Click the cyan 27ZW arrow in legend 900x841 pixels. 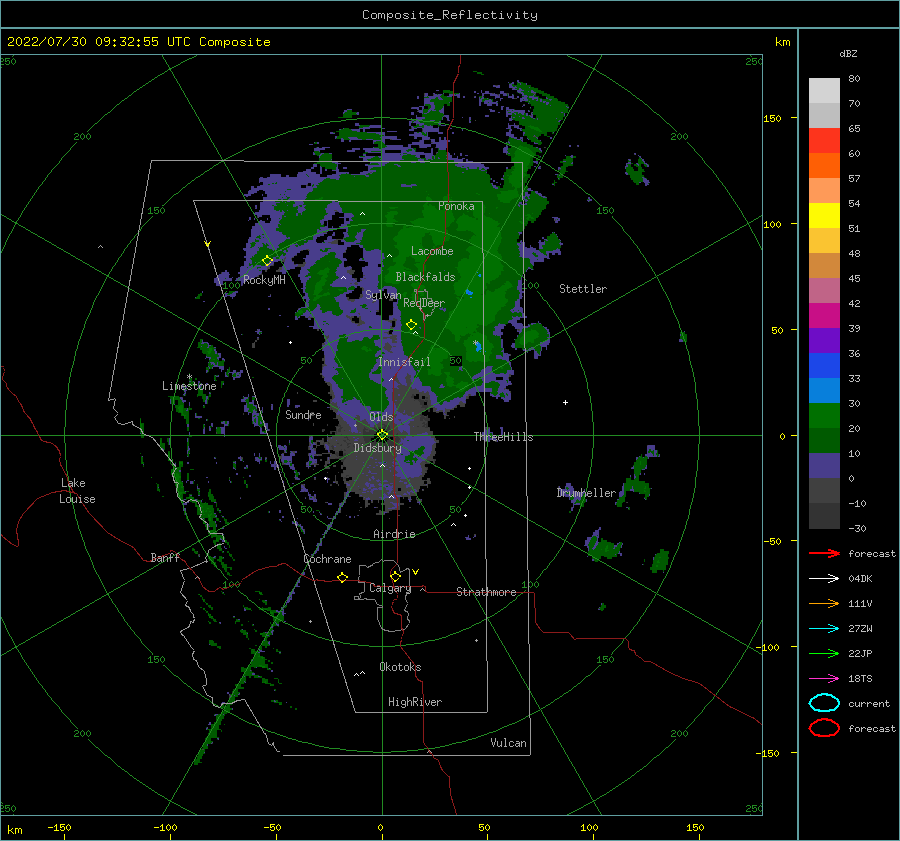point(824,628)
